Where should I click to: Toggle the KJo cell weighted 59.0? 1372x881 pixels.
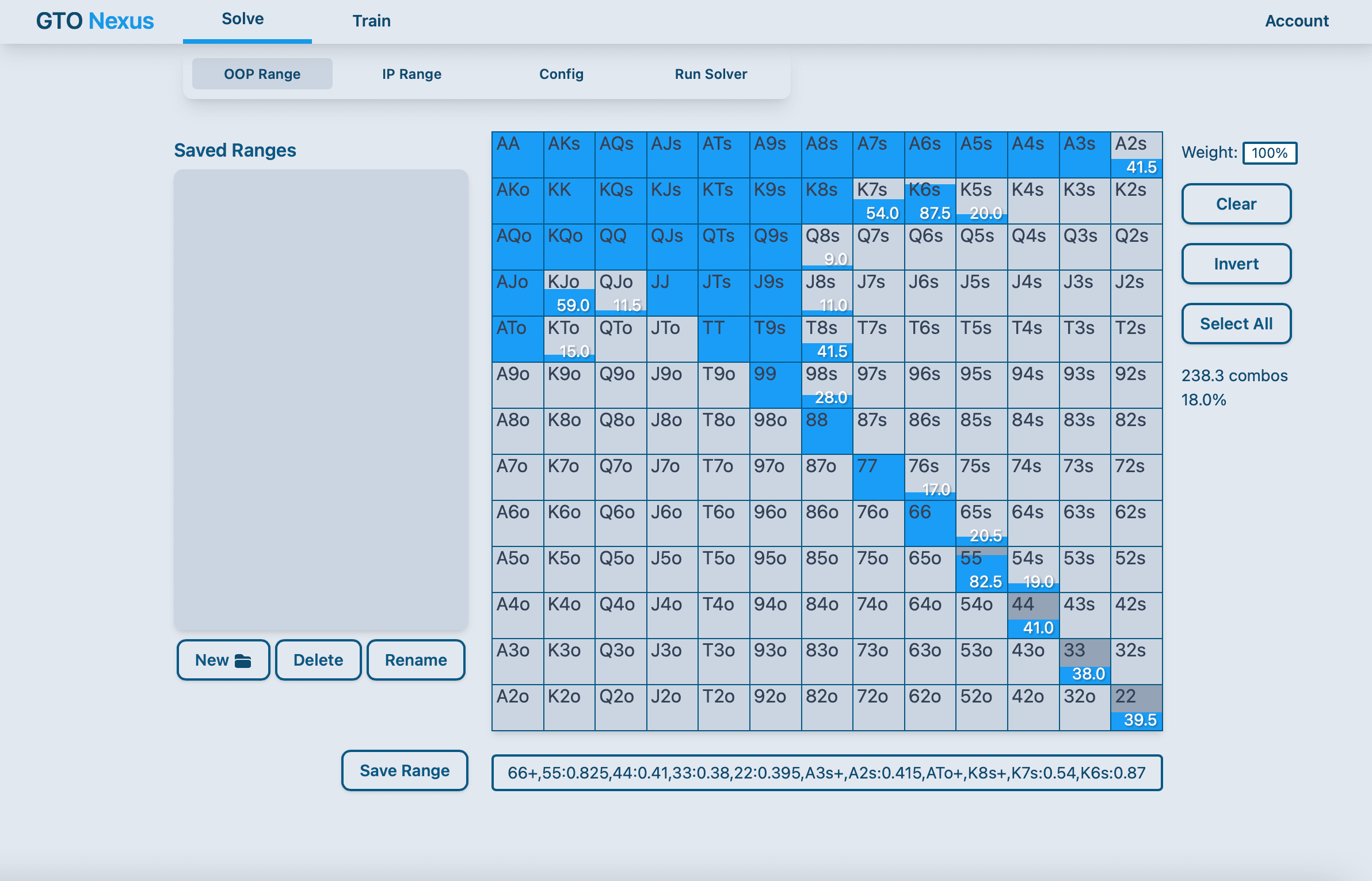tap(569, 293)
